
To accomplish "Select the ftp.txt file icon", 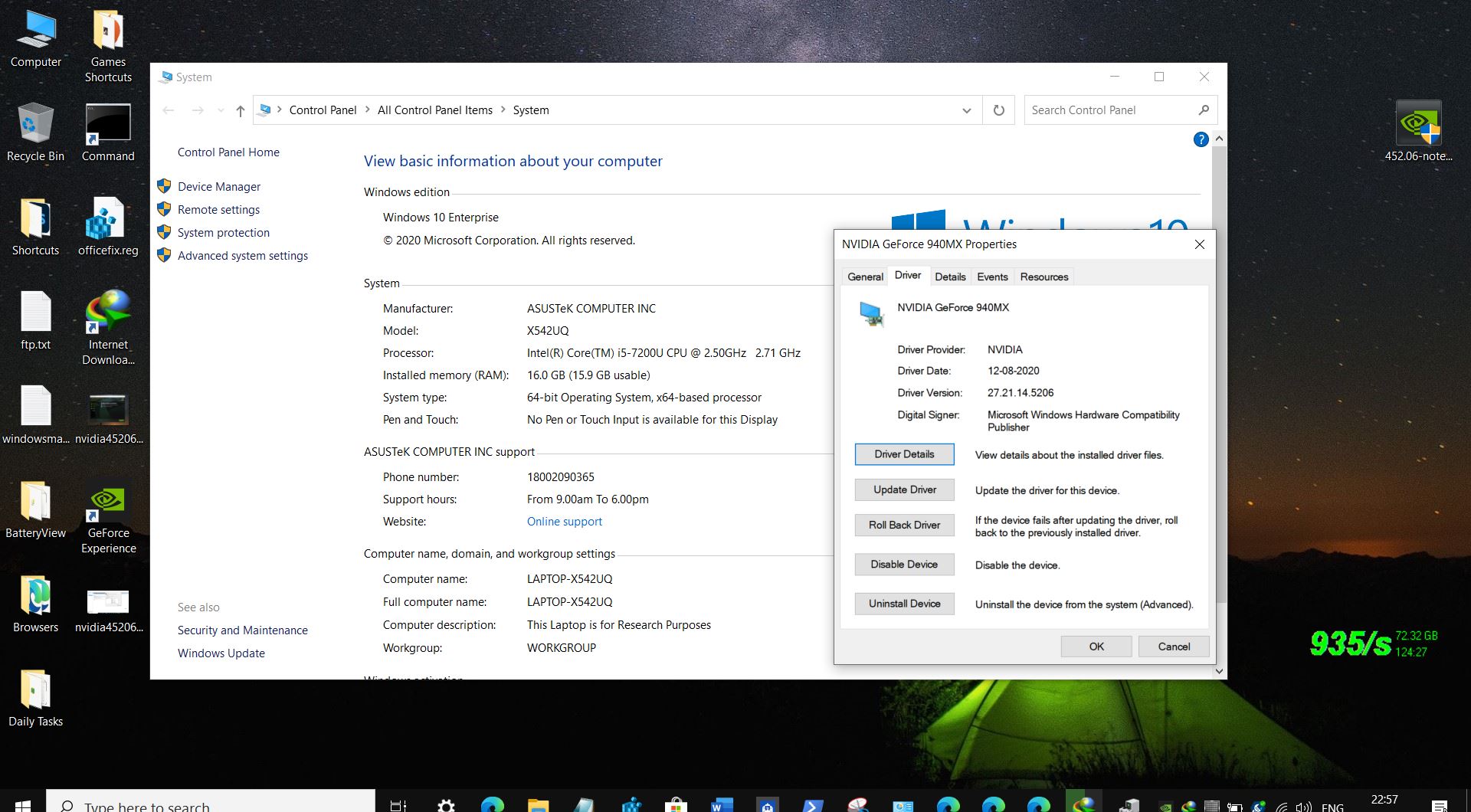I will [x=35, y=321].
